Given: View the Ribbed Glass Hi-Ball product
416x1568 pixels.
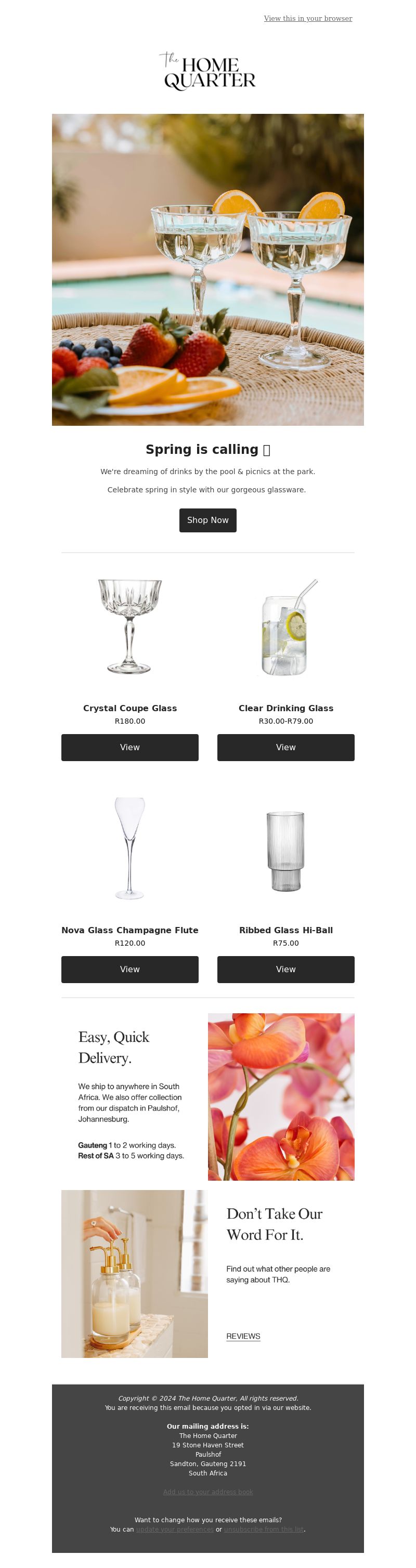Looking at the screenshot, I should (x=285, y=969).
